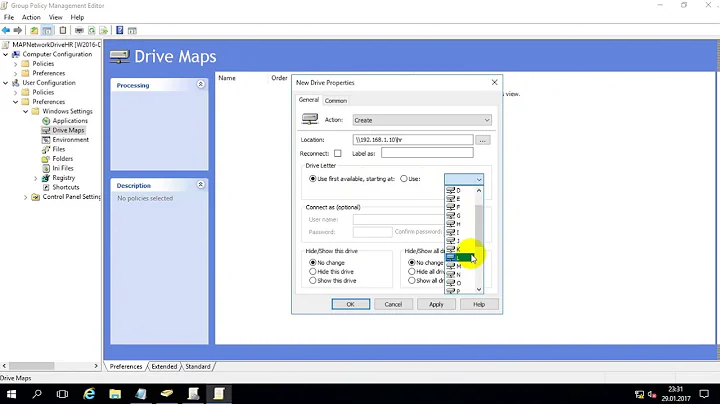Viewport: 720px width, 404px height.
Task: Click the Back arrow toolbar icon
Action: pyautogui.click(x=6, y=30)
